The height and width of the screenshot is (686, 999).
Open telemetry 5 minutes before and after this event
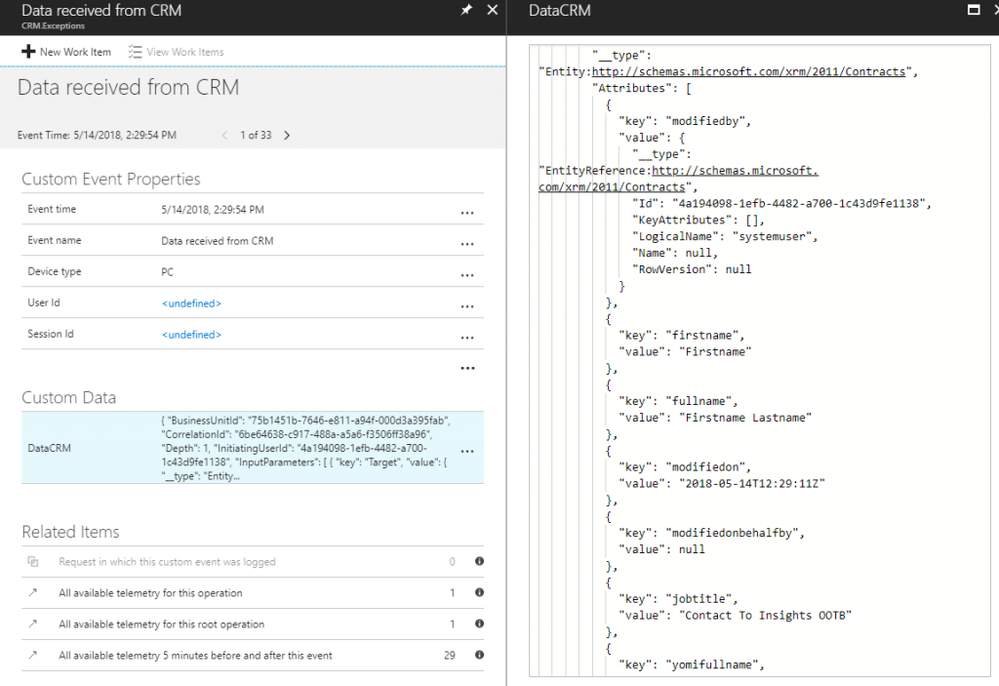(196, 655)
